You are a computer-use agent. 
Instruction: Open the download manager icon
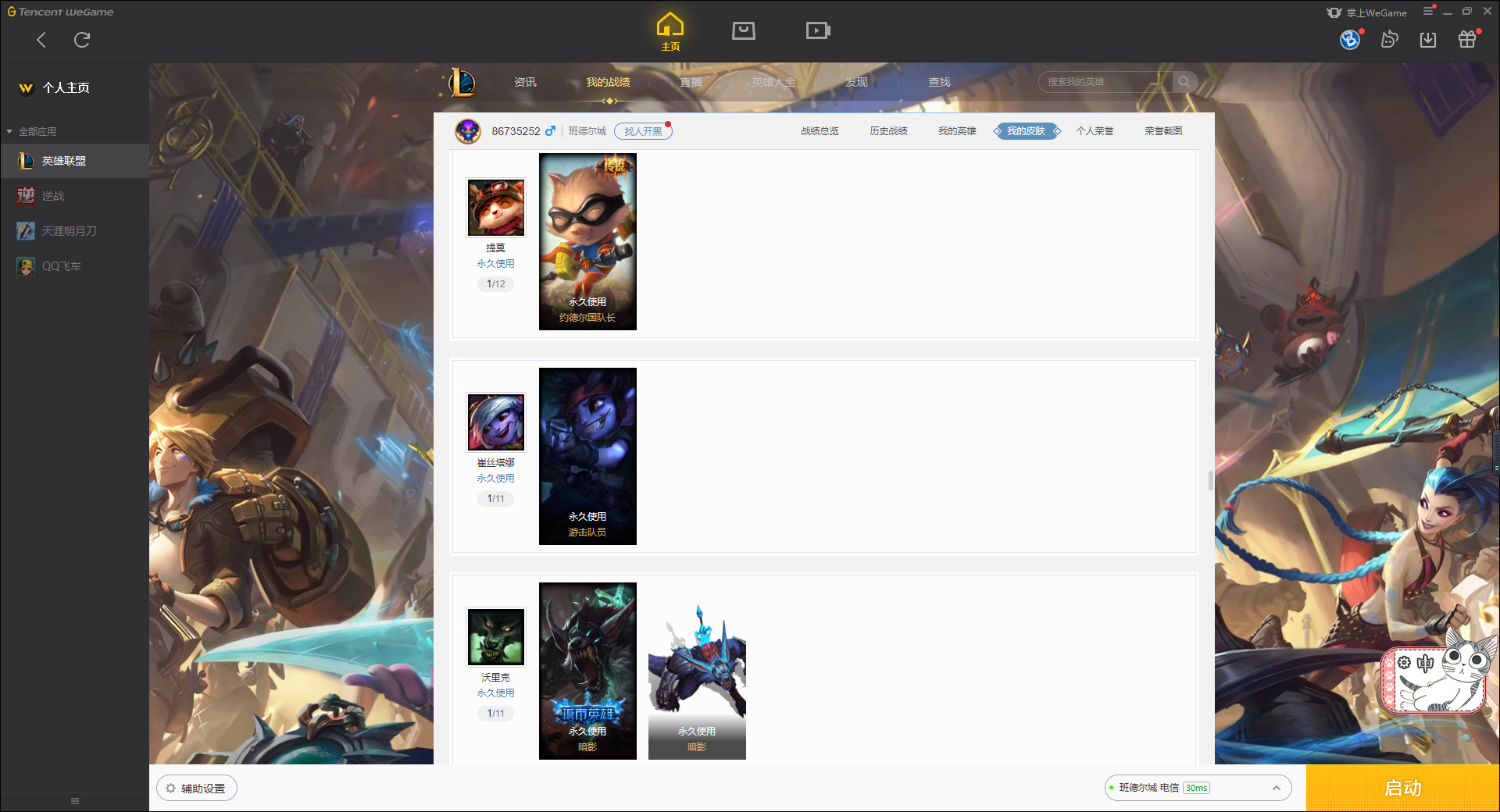click(x=1428, y=39)
